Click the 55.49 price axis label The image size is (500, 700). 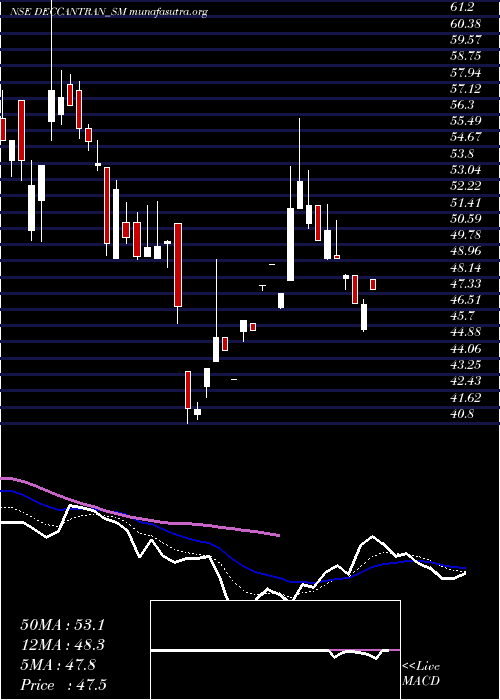pos(466,121)
